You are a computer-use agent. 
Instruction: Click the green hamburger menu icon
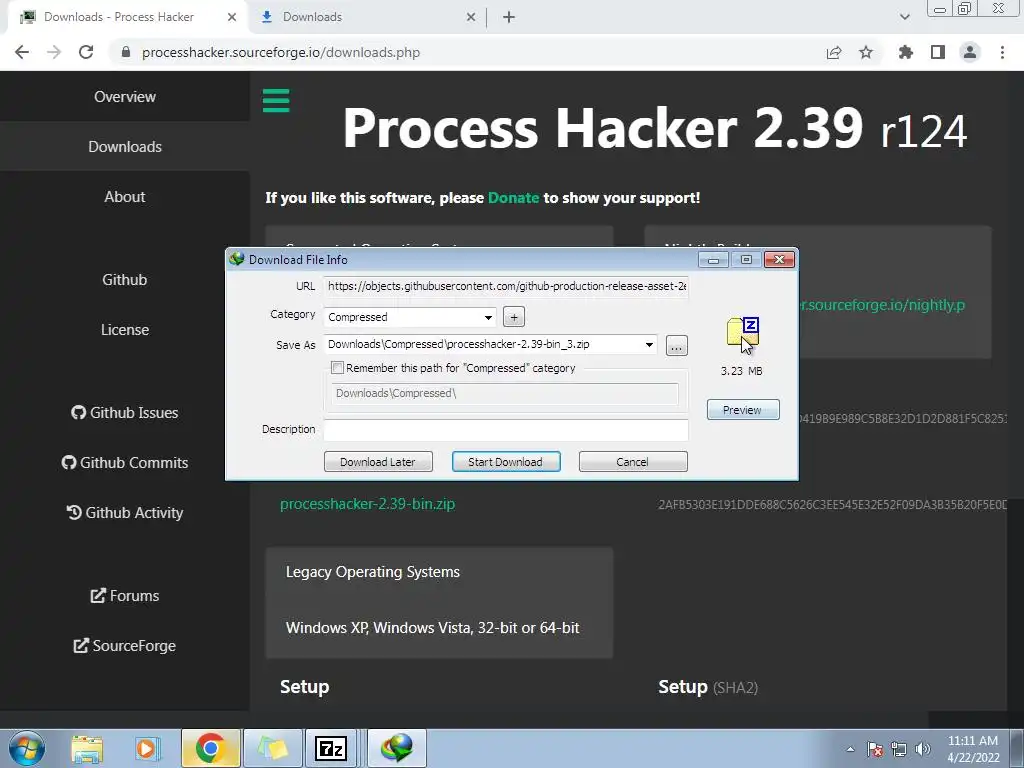(276, 101)
